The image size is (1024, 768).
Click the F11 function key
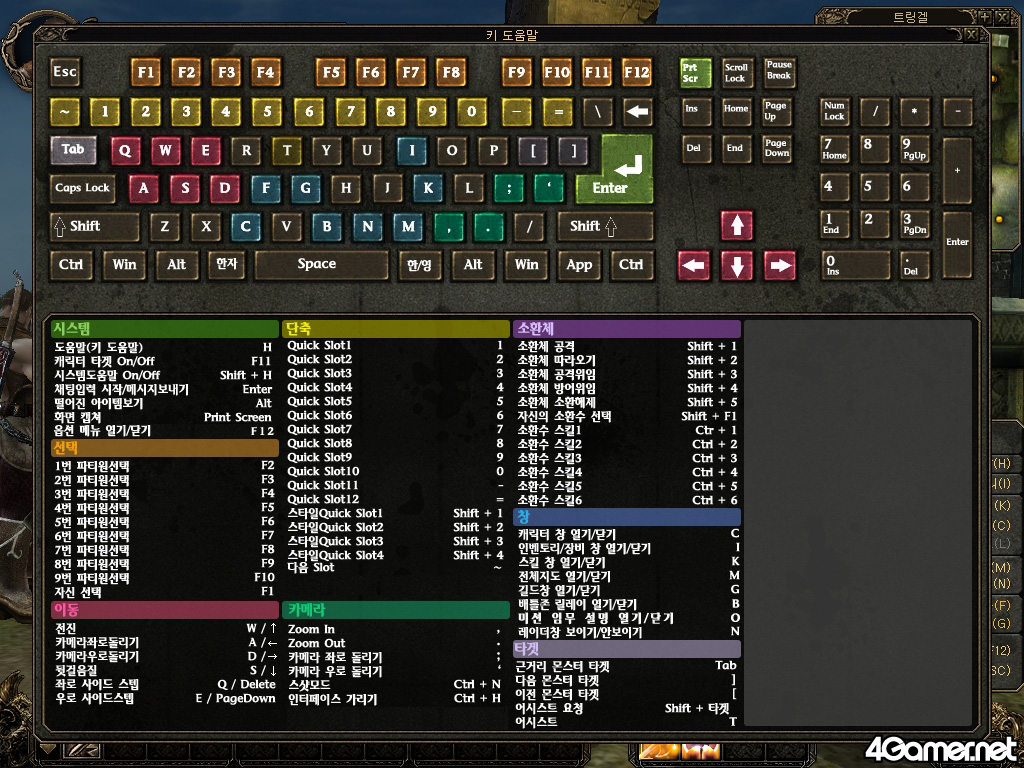click(597, 72)
